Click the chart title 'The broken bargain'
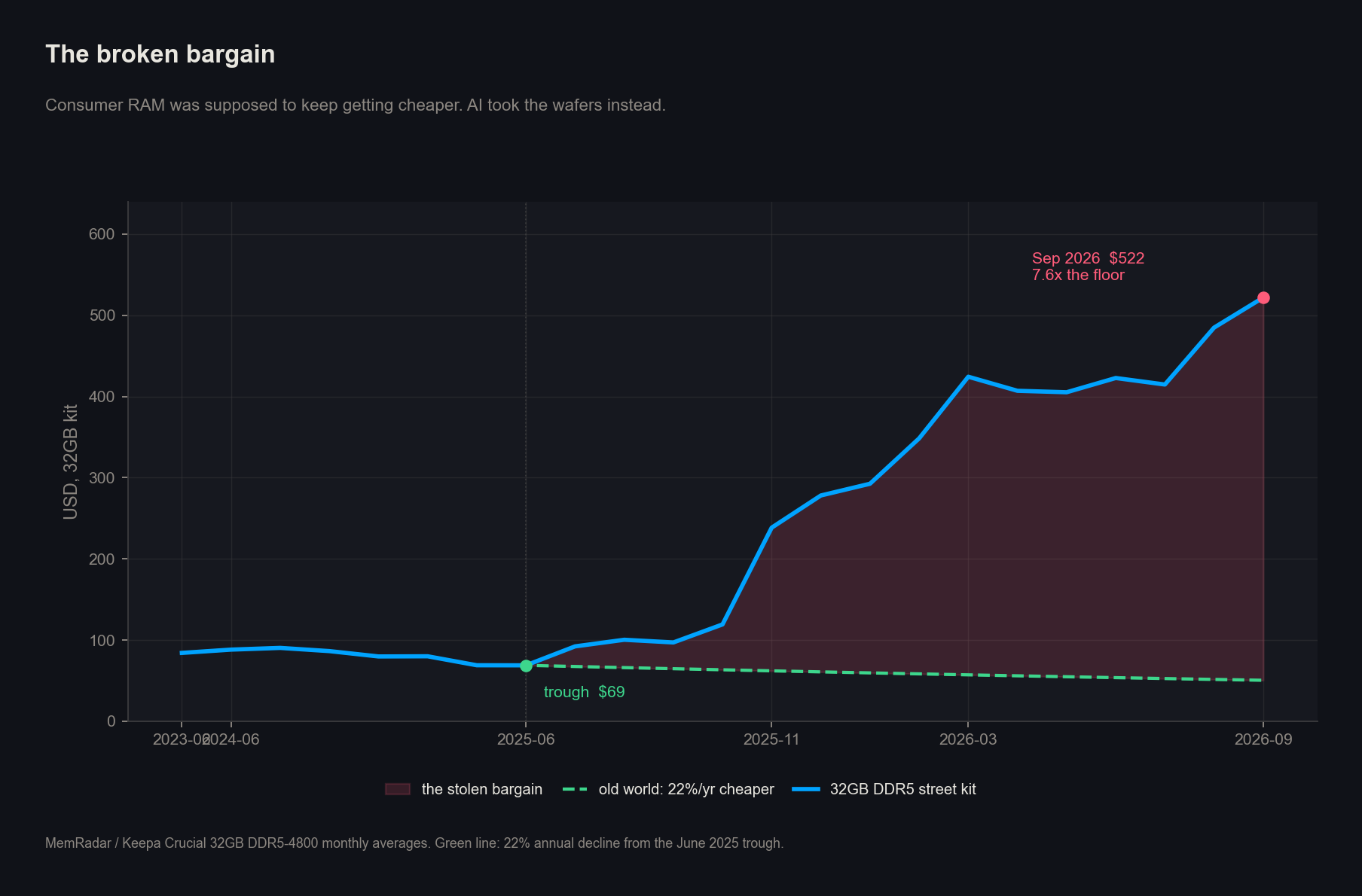1362x896 pixels. [160, 54]
